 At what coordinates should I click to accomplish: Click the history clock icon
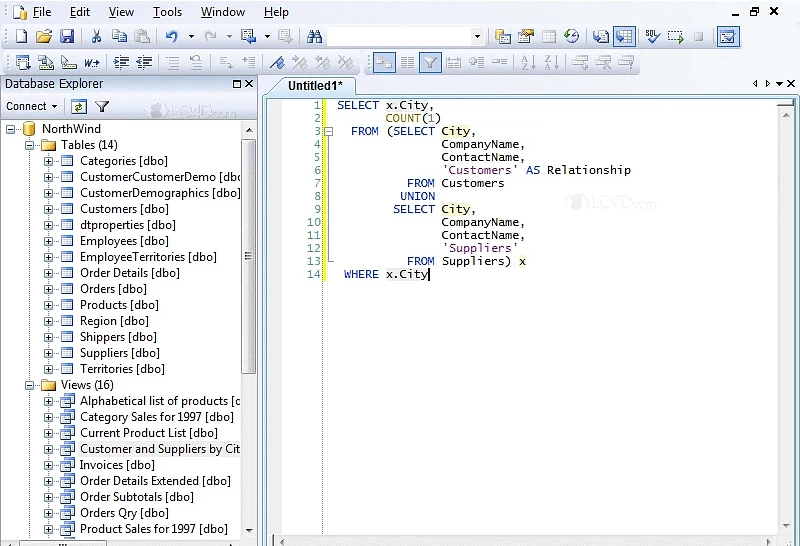[571, 37]
